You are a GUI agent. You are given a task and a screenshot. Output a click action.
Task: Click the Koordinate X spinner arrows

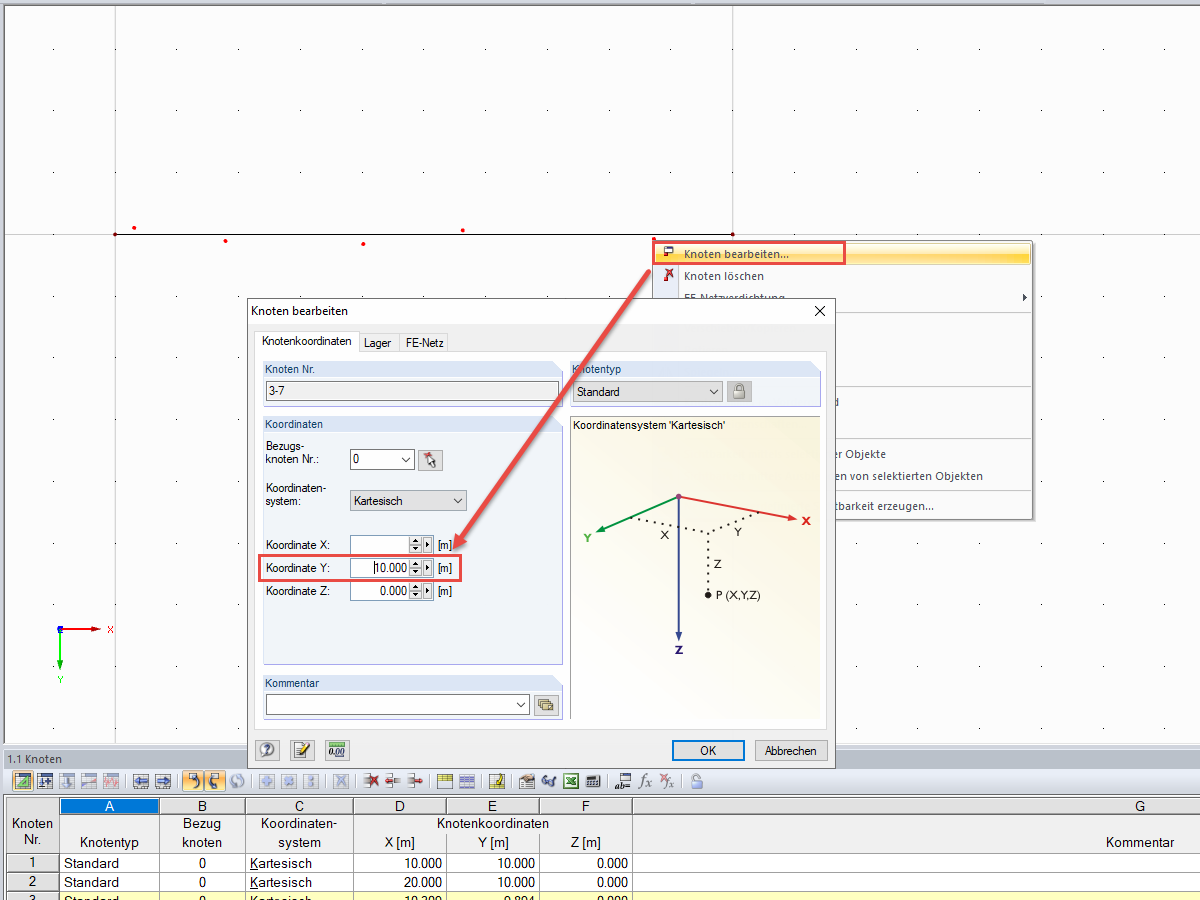coord(416,545)
